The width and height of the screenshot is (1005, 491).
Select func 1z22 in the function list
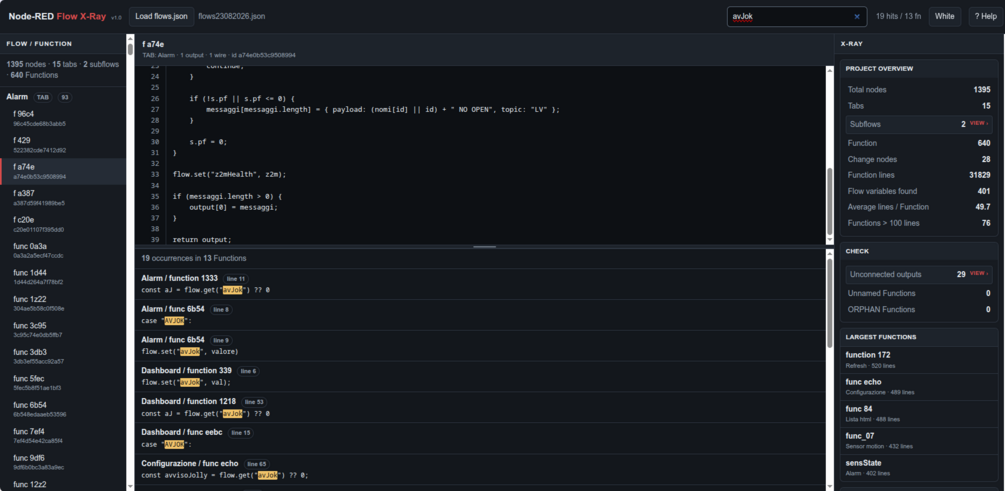tap(63, 303)
